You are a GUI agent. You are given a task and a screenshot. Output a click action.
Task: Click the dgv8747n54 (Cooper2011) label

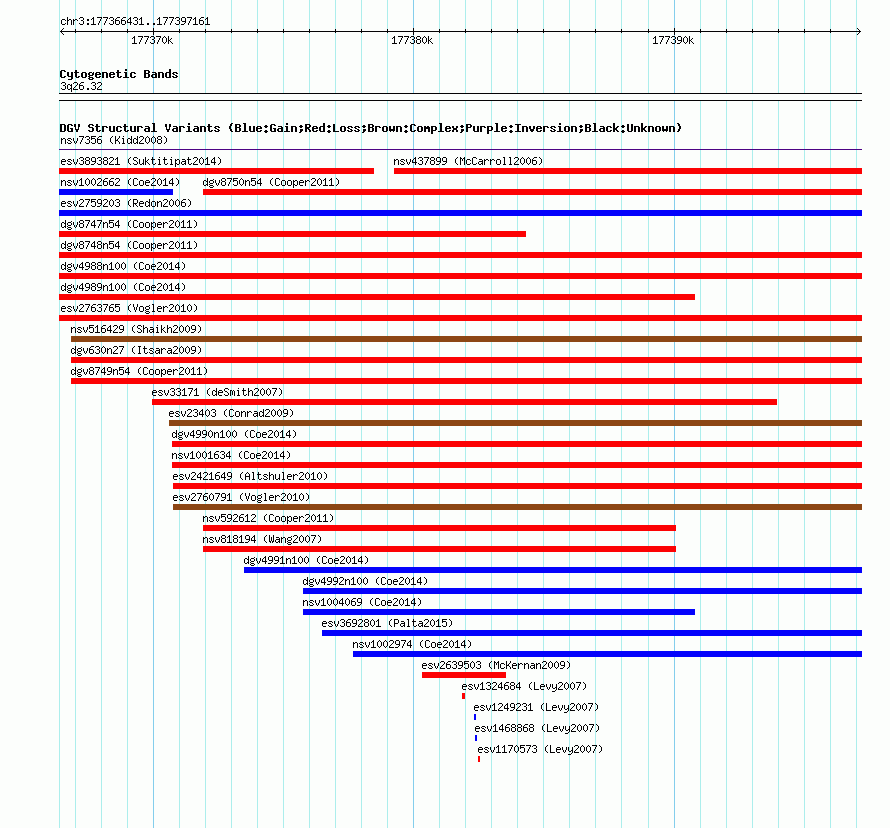pos(129,224)
